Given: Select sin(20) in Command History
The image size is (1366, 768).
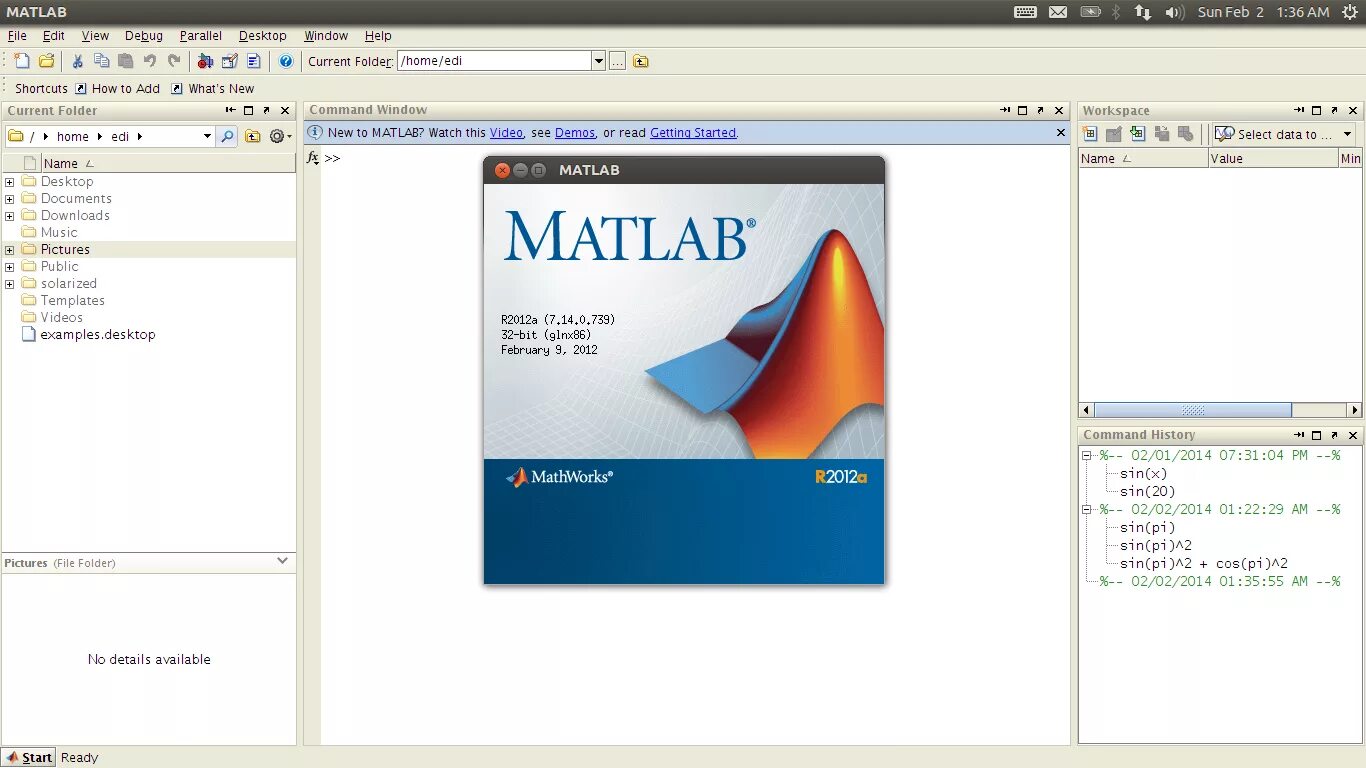Looking at the screenshot, I should pos(1148,491).
